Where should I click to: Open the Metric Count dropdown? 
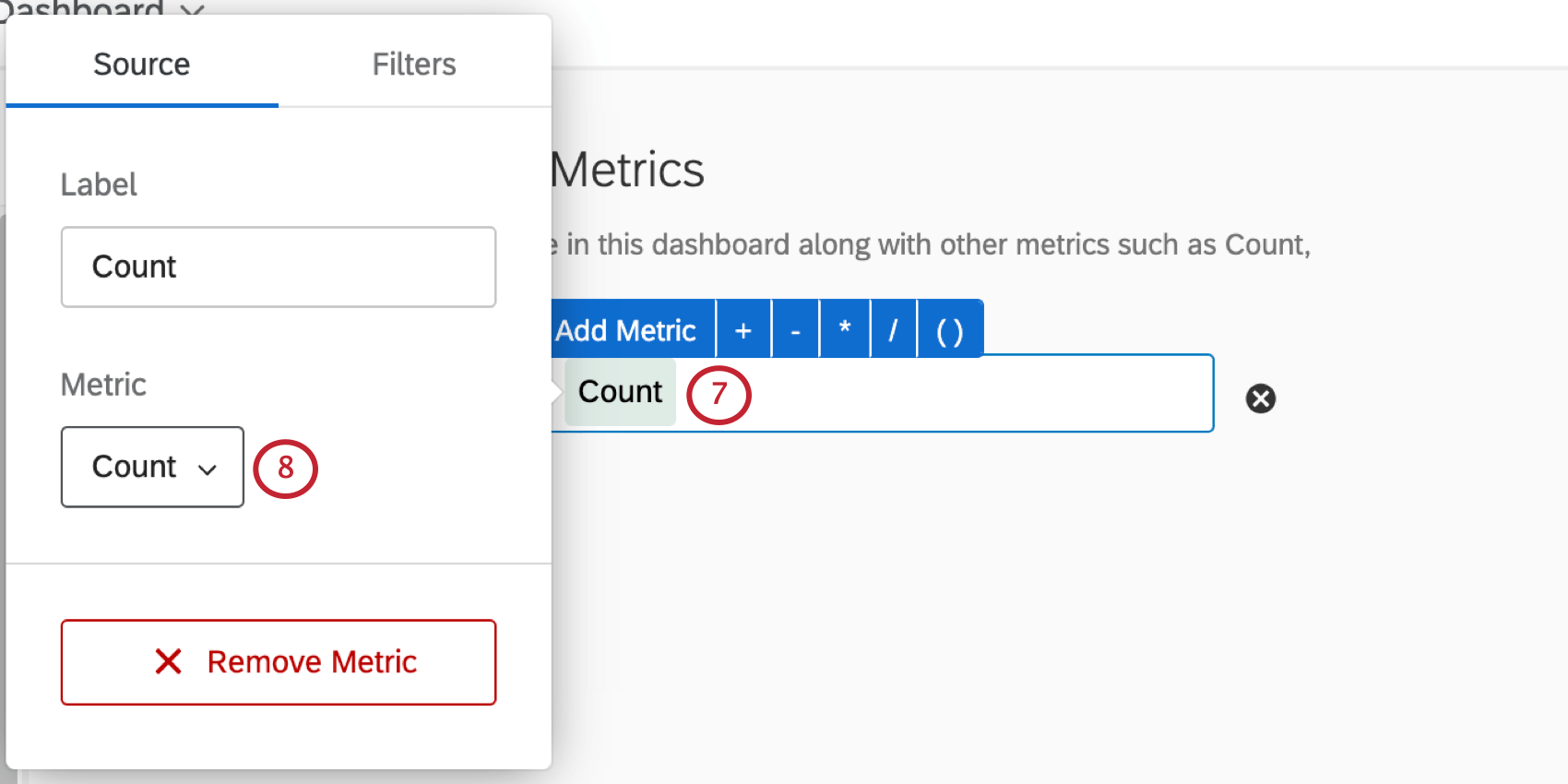pos(152,467)
